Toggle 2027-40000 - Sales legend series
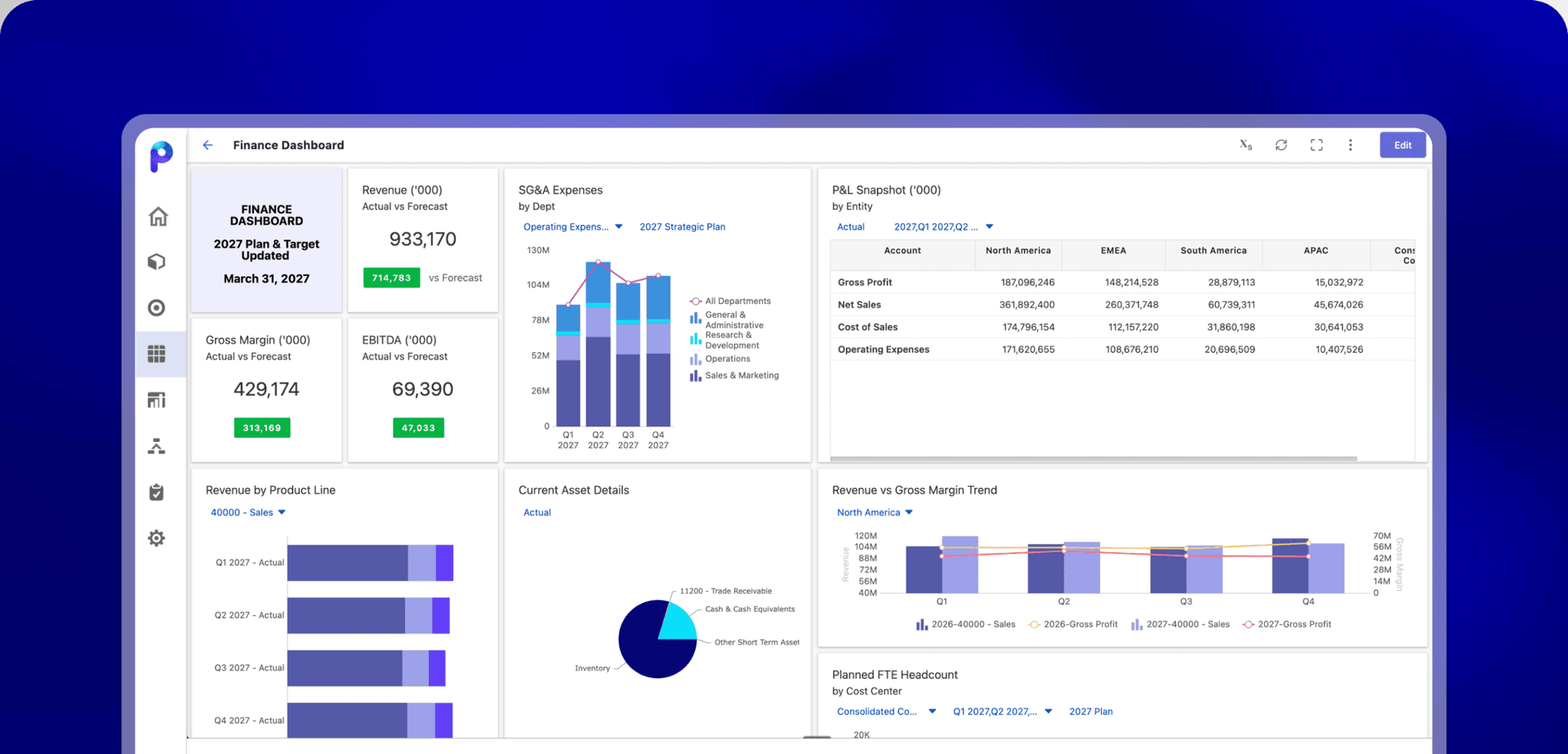This screenshot has width=1568, height=754. [1180, 625]
